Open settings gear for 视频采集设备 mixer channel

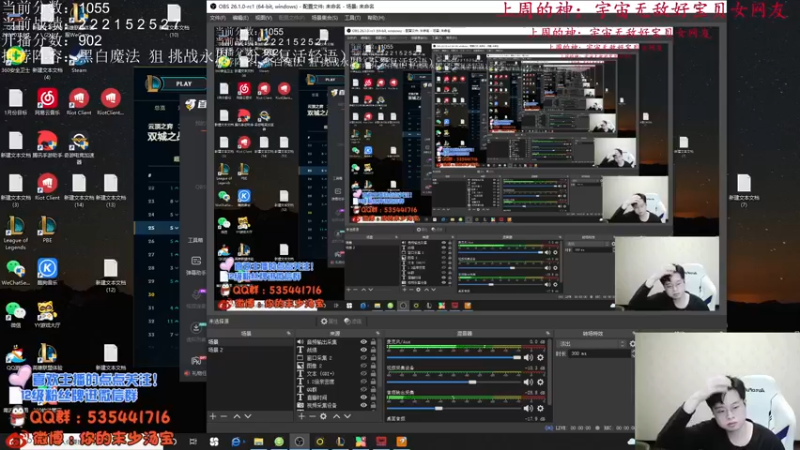540,382
